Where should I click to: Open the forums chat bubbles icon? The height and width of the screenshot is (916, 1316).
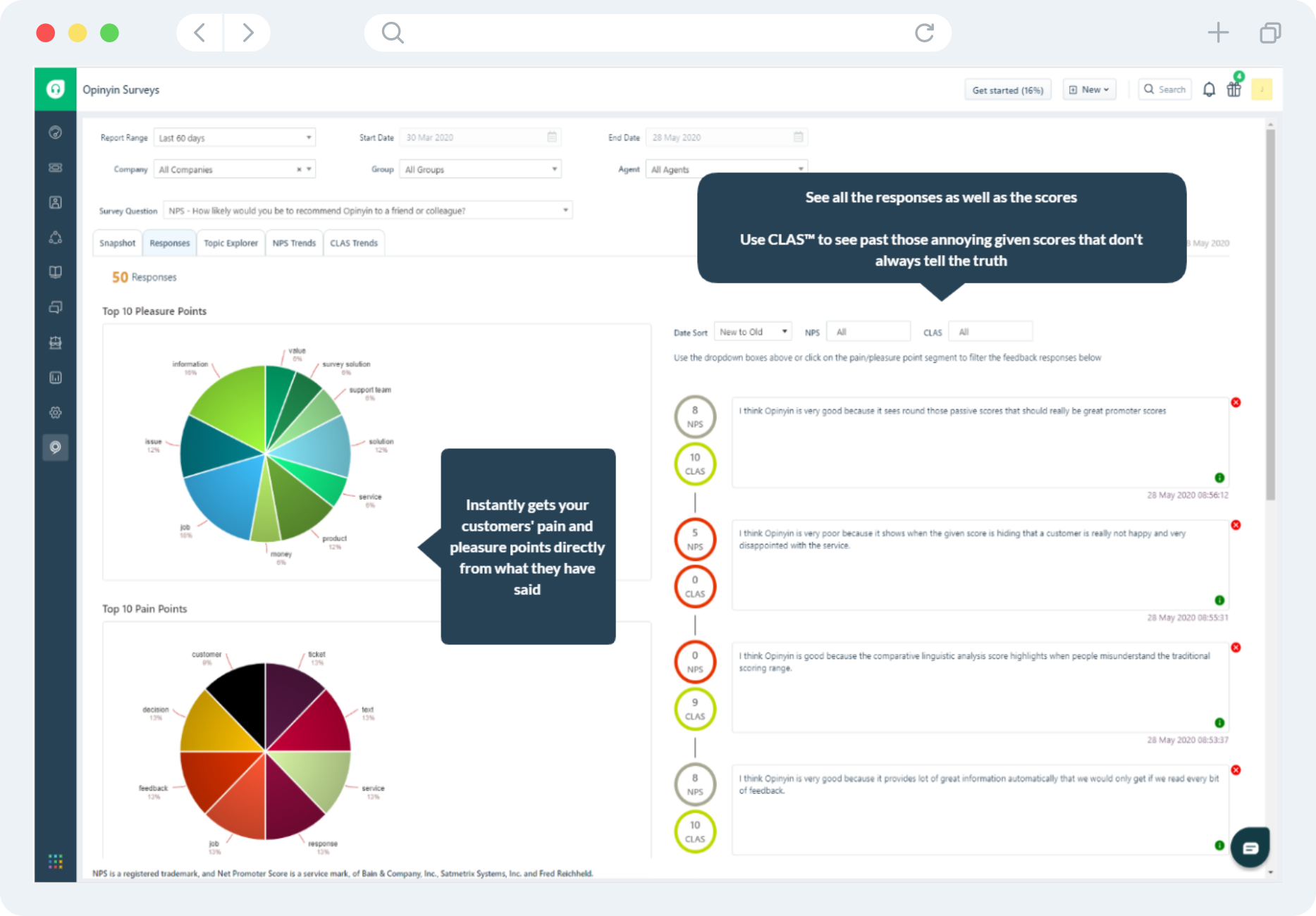coord(56,307)
